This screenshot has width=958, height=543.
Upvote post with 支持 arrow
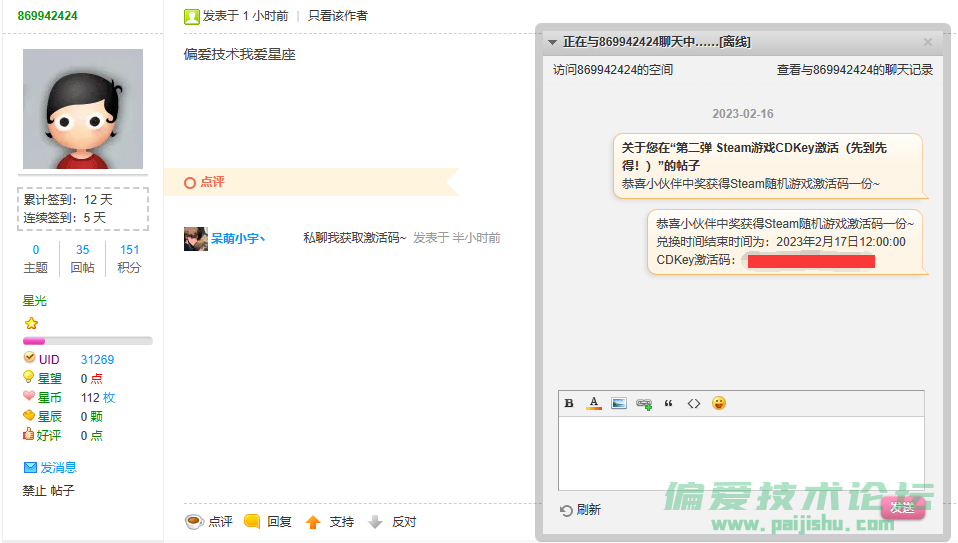tap(329, 521)
